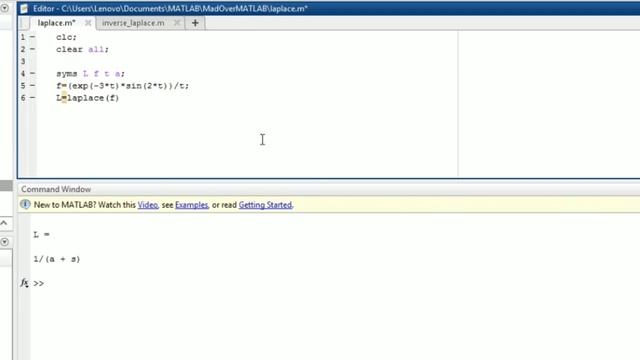Set breakpoint on line 1 dash

pos(32,37)
